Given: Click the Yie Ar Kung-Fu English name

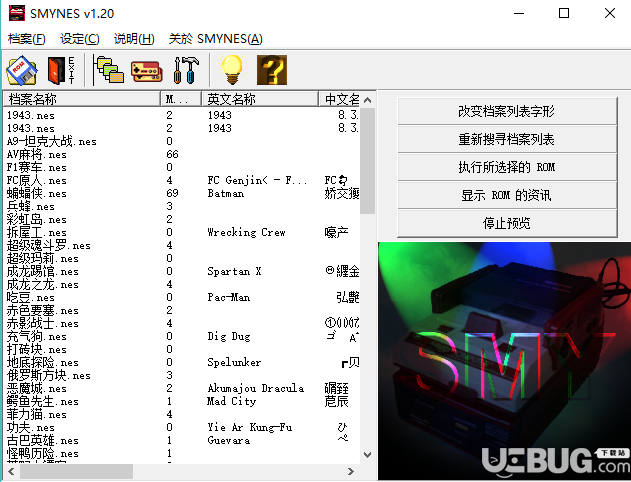Looking at the screenshot, I should (250, 427).
